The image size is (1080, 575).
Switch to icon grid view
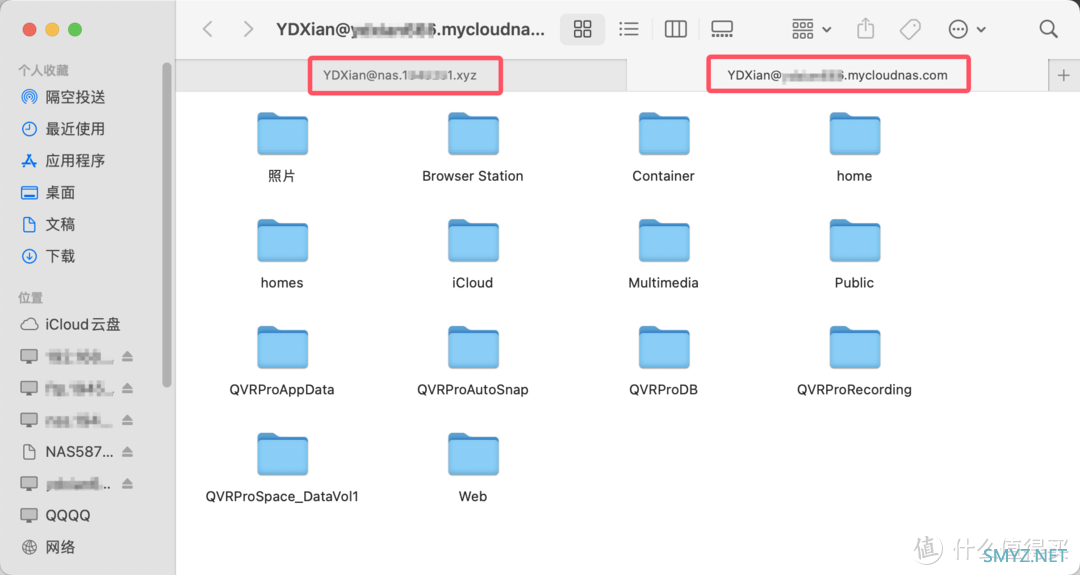pyautogui.click(x=583, y=29)
